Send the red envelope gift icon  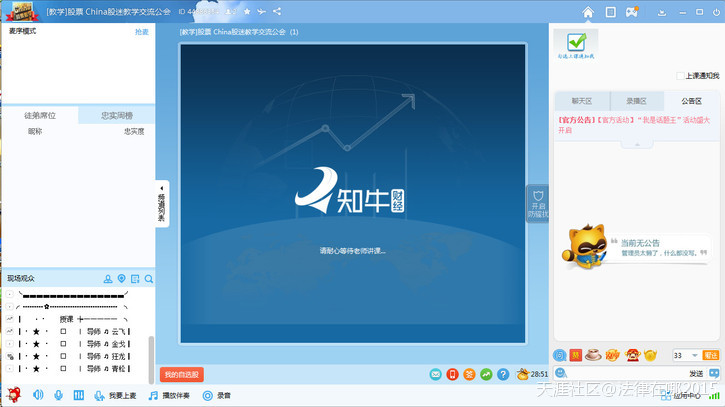pos(576,355)
